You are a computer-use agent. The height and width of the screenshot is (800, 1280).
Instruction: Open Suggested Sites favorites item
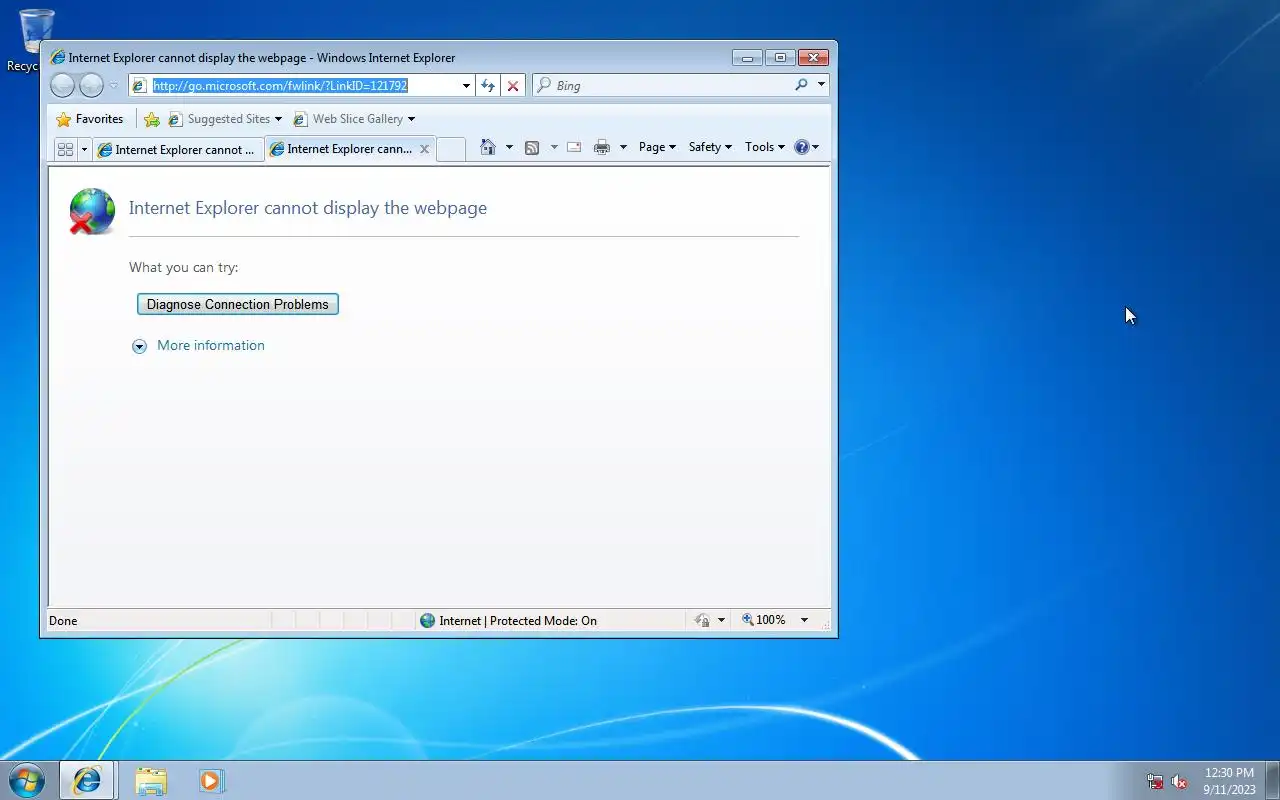[225, 119]
